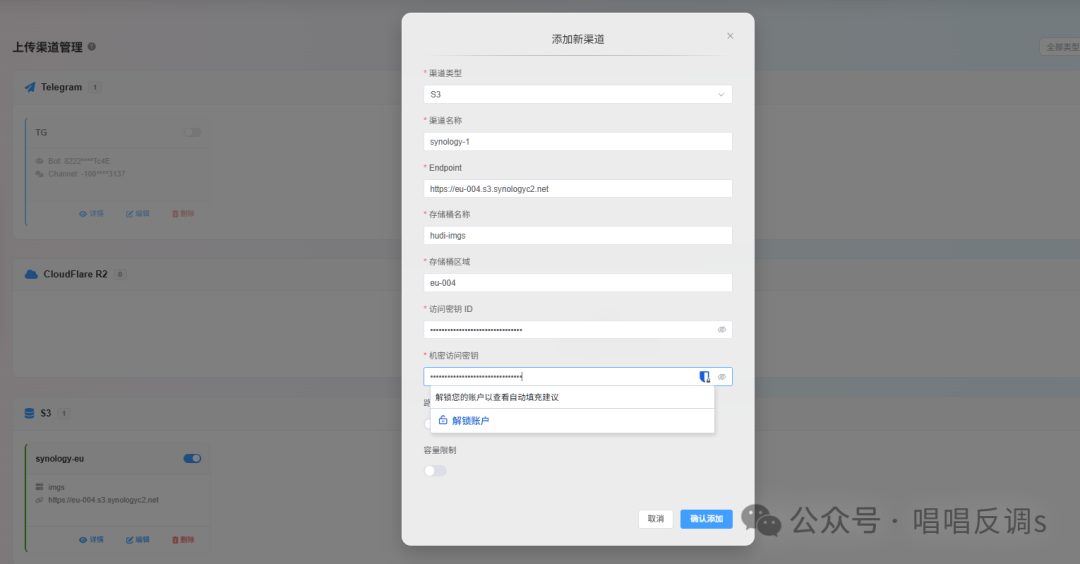Viewport: 1080px width, 564px height.
Task: Toggle the 容量限制 switch
Action: point(435,470)
